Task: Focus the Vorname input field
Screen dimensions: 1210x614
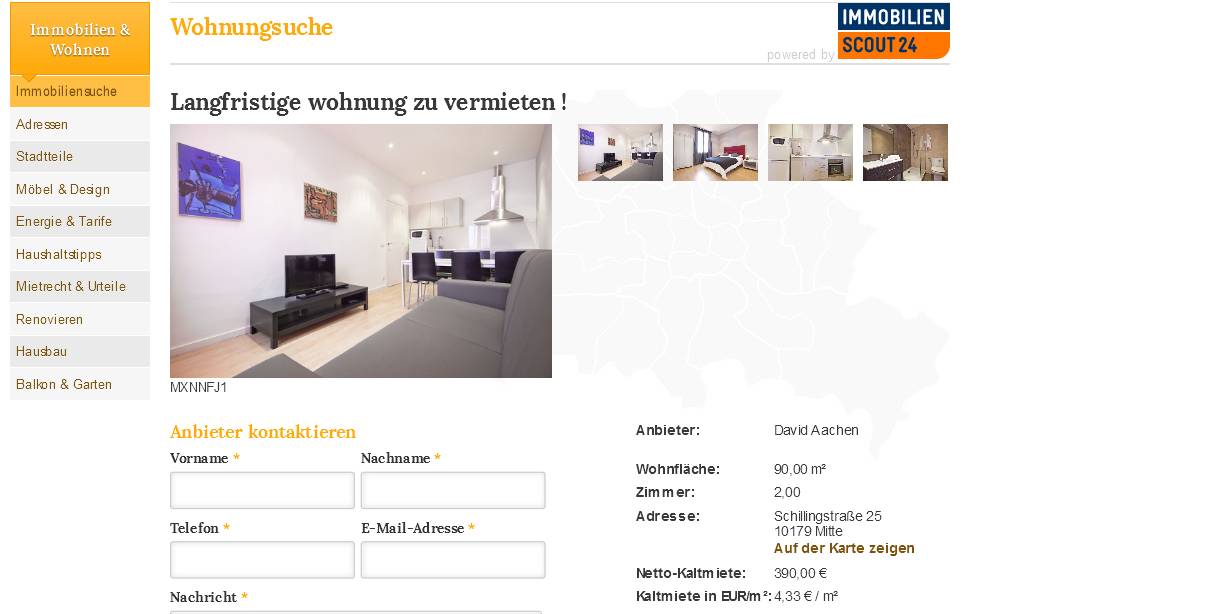Action: (262, 490)
